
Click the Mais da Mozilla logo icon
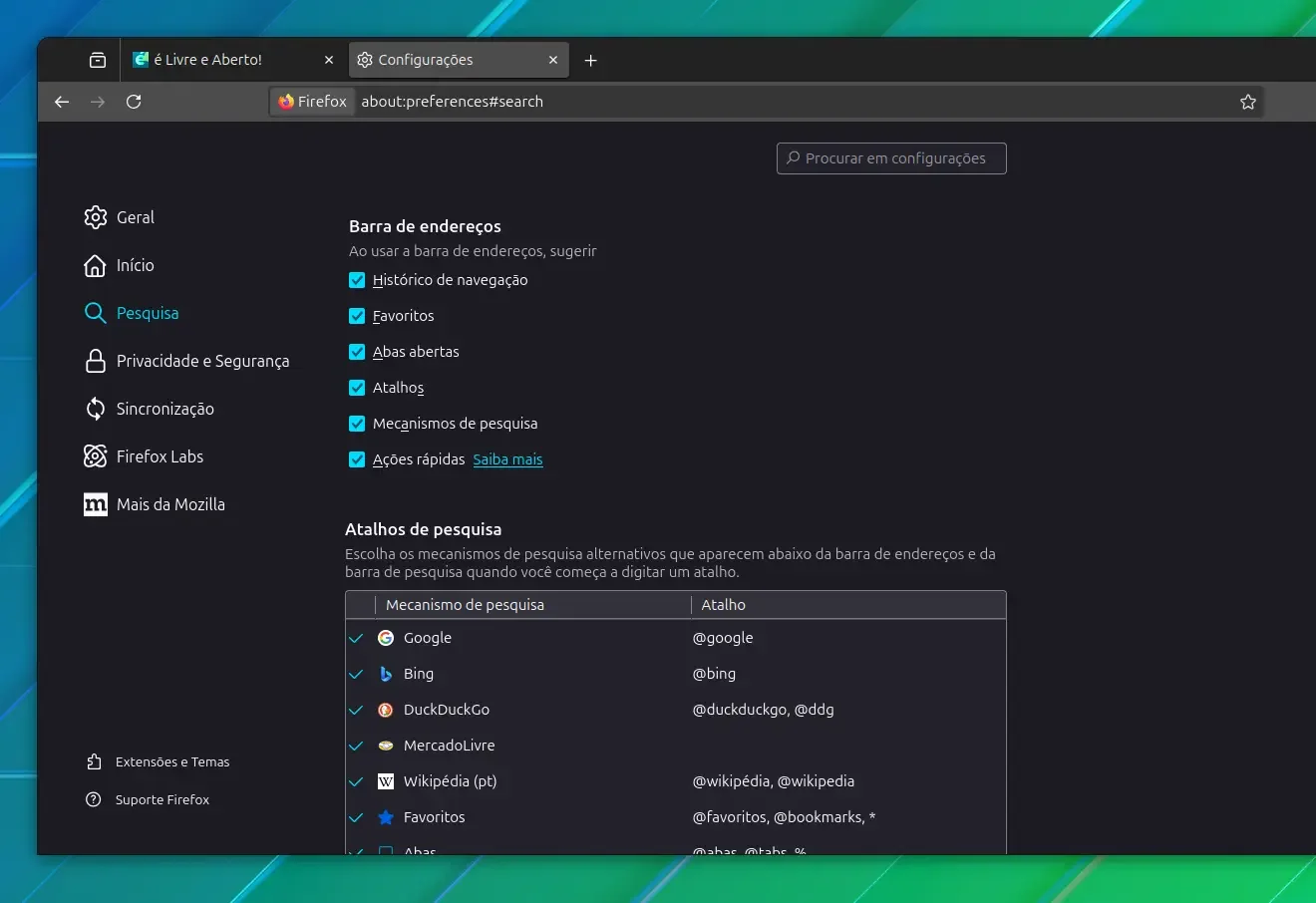96,504
